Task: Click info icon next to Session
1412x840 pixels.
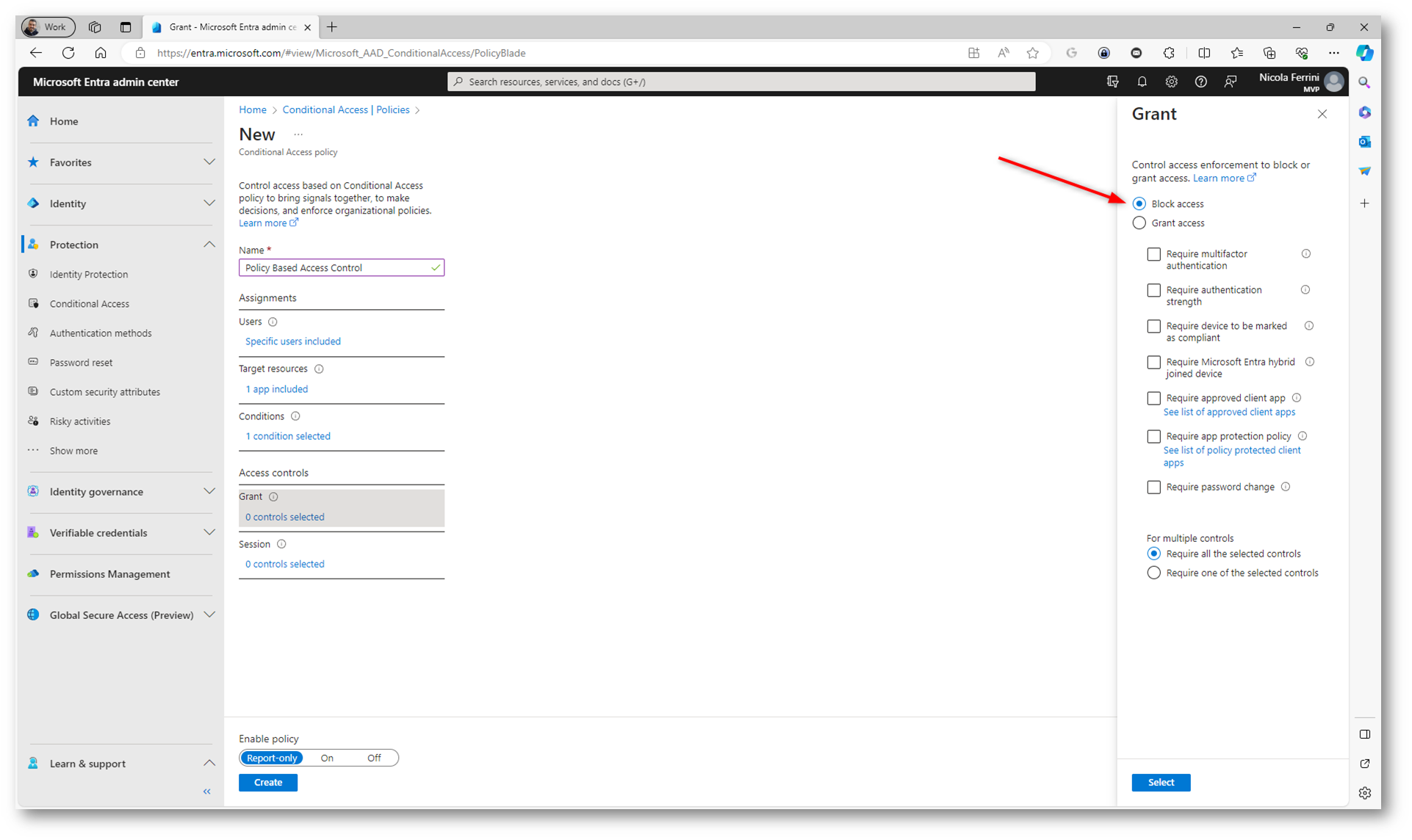Action: click(281, 544)
